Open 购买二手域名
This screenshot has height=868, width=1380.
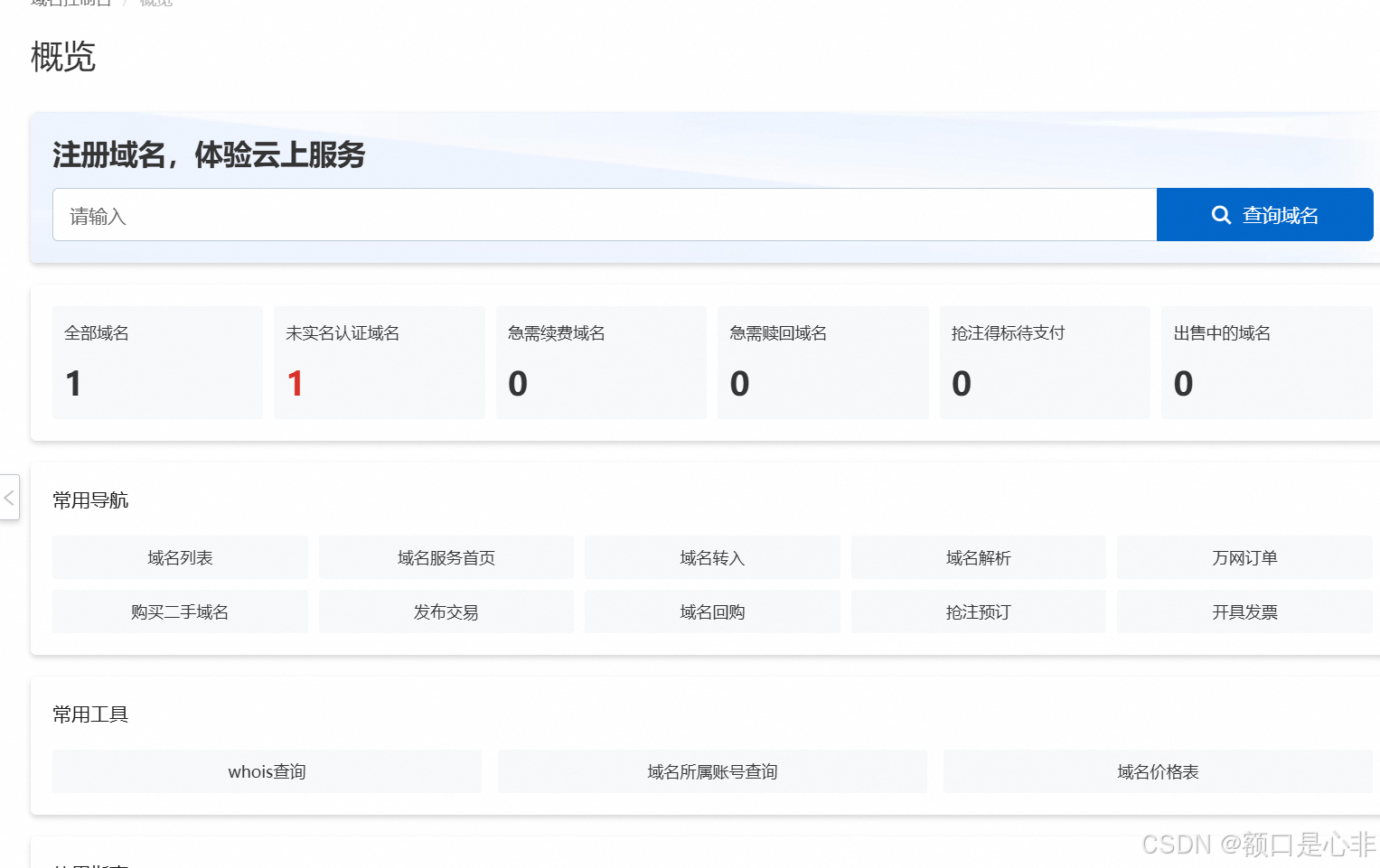[179, 611]
